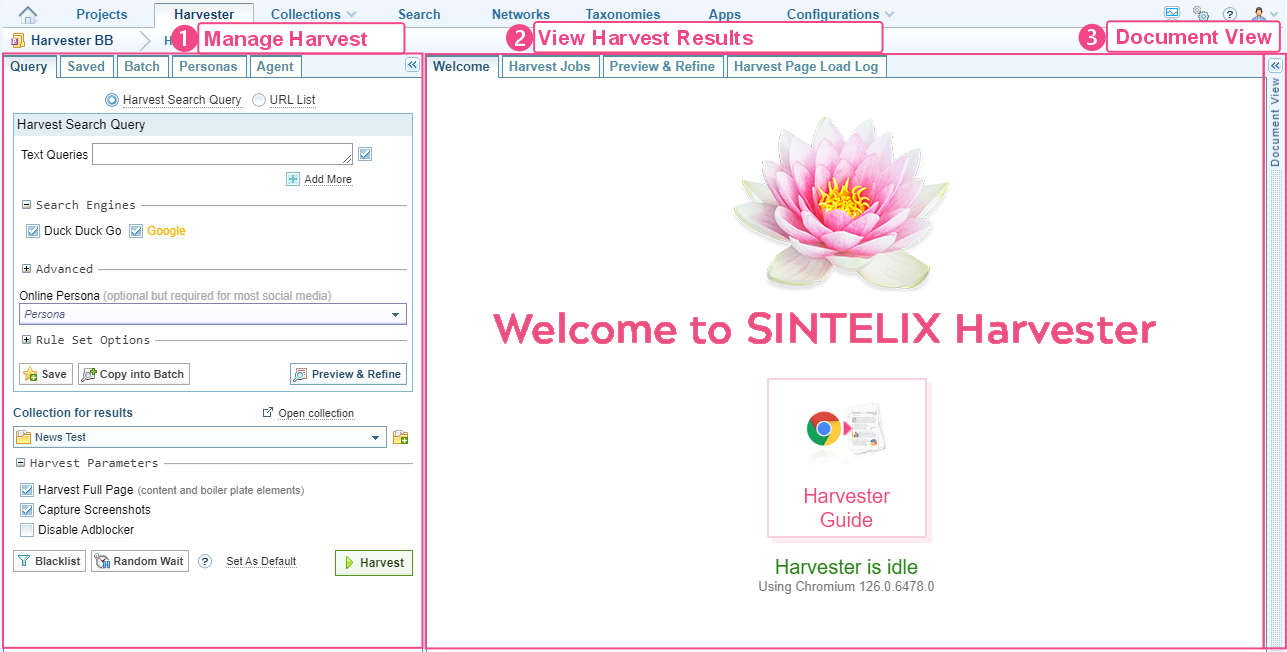Select the URL List radio button

[259, 100]
